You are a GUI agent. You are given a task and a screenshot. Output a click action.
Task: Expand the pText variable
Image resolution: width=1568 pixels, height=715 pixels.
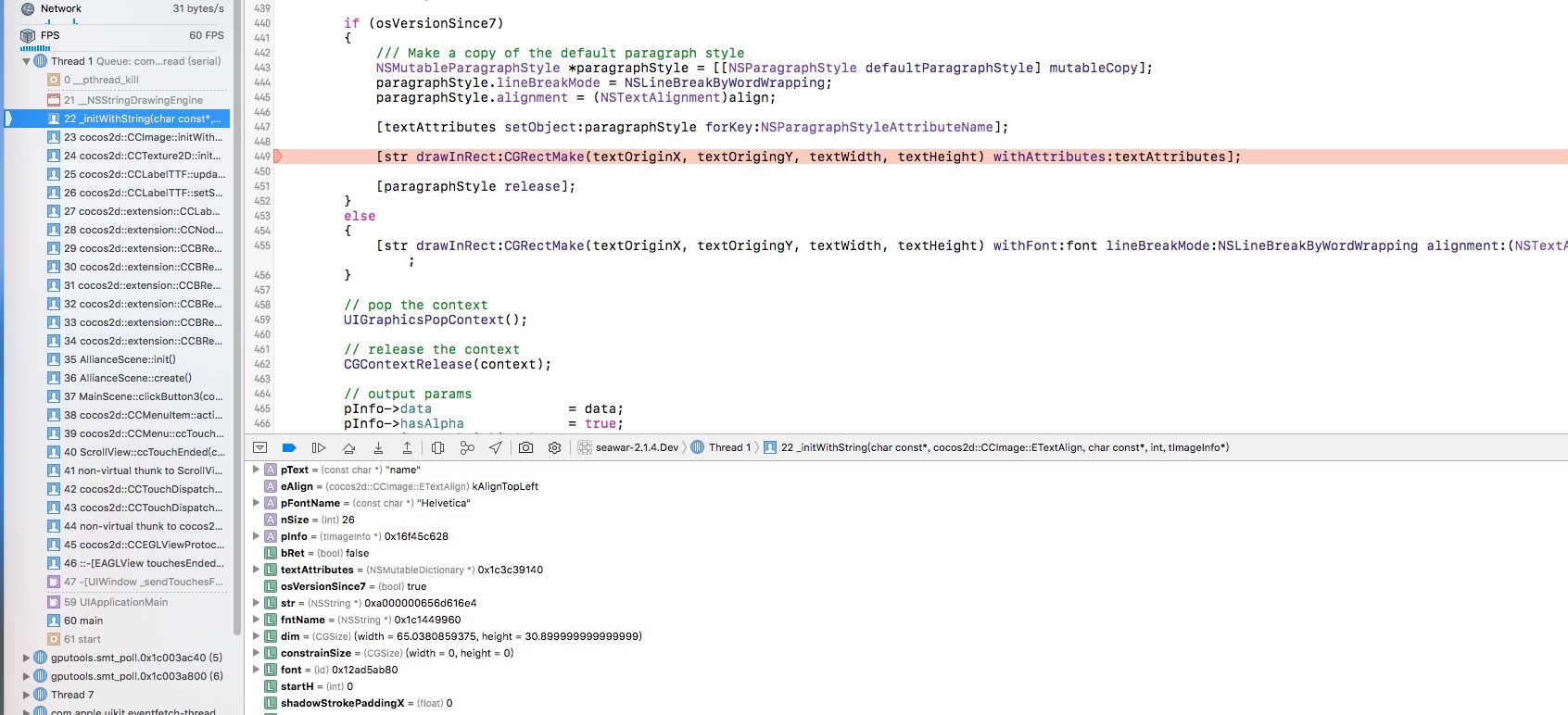pos(256,470)
